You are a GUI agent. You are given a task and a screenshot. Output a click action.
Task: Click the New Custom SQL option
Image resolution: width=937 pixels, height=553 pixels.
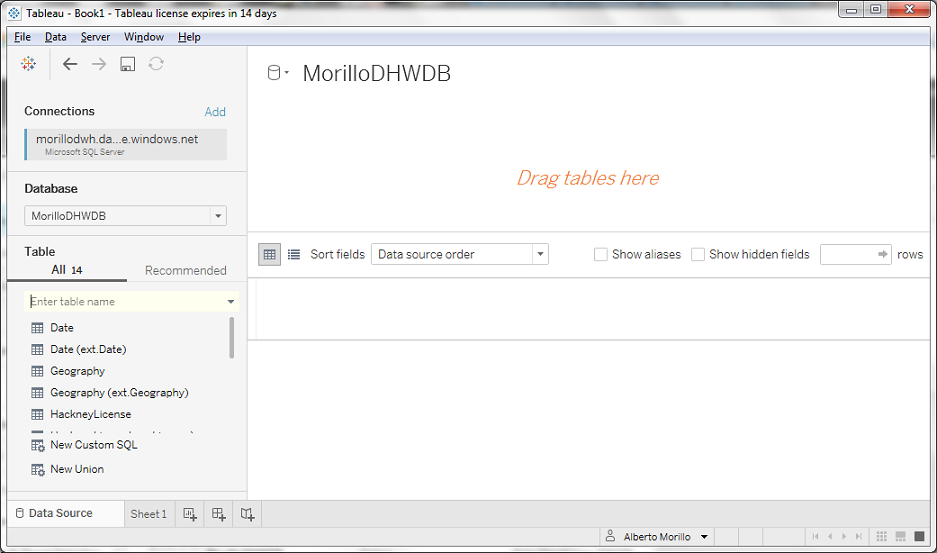[94, 445]
